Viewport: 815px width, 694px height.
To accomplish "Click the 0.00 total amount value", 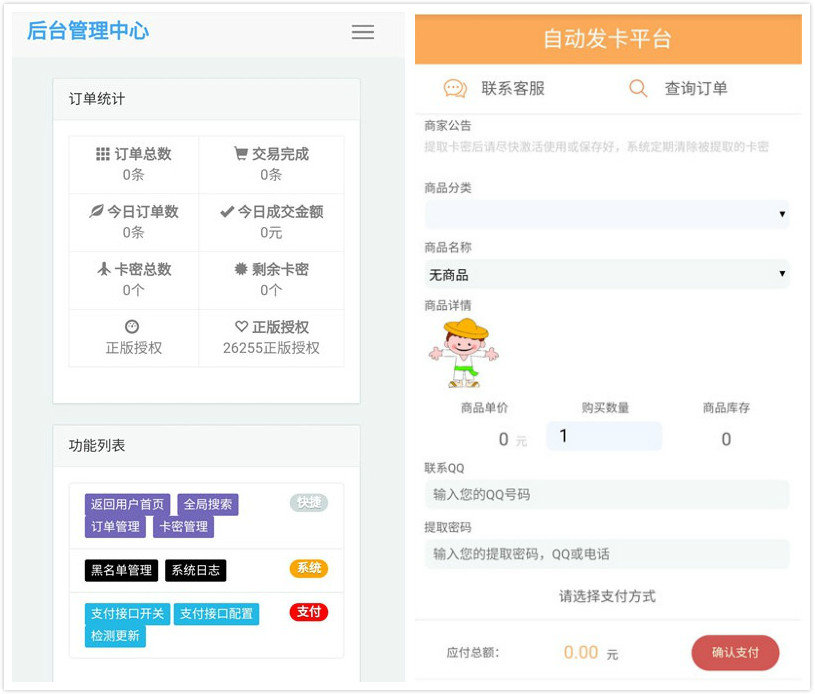I will 581,652.
